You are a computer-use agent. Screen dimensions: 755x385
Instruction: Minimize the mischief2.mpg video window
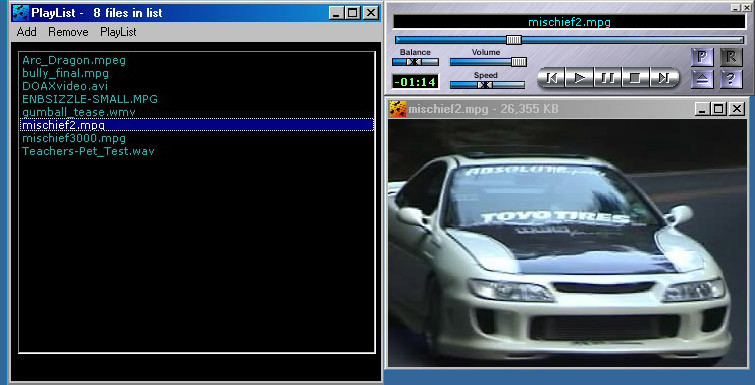(703, 109)
